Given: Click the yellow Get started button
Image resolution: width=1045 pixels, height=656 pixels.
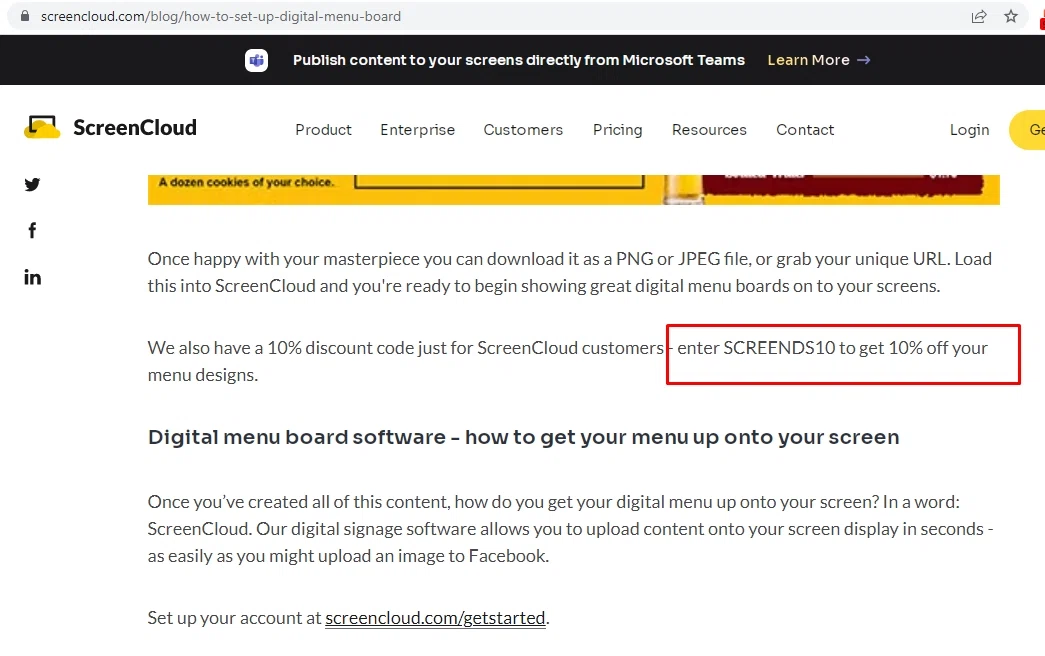Looking at the screenshot, I should [1028, 130].
